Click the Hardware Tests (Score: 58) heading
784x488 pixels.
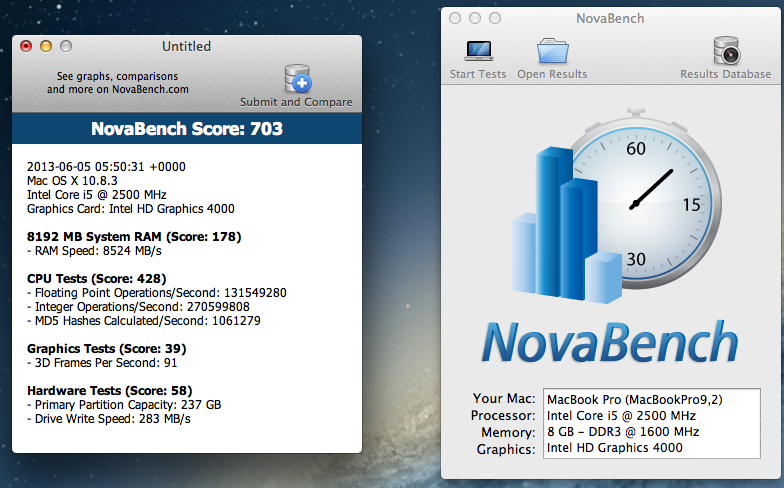coord(110,390)
